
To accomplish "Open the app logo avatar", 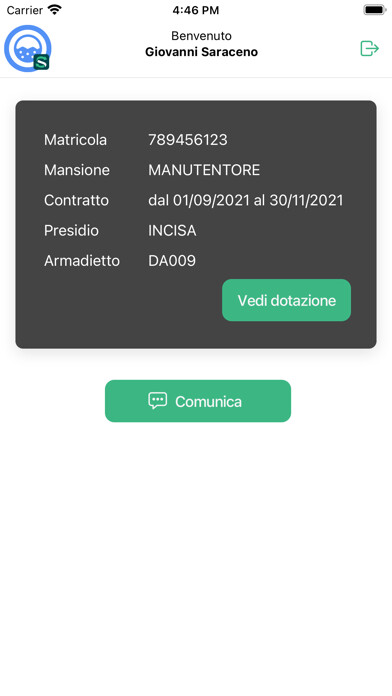I will pos(28,48).
